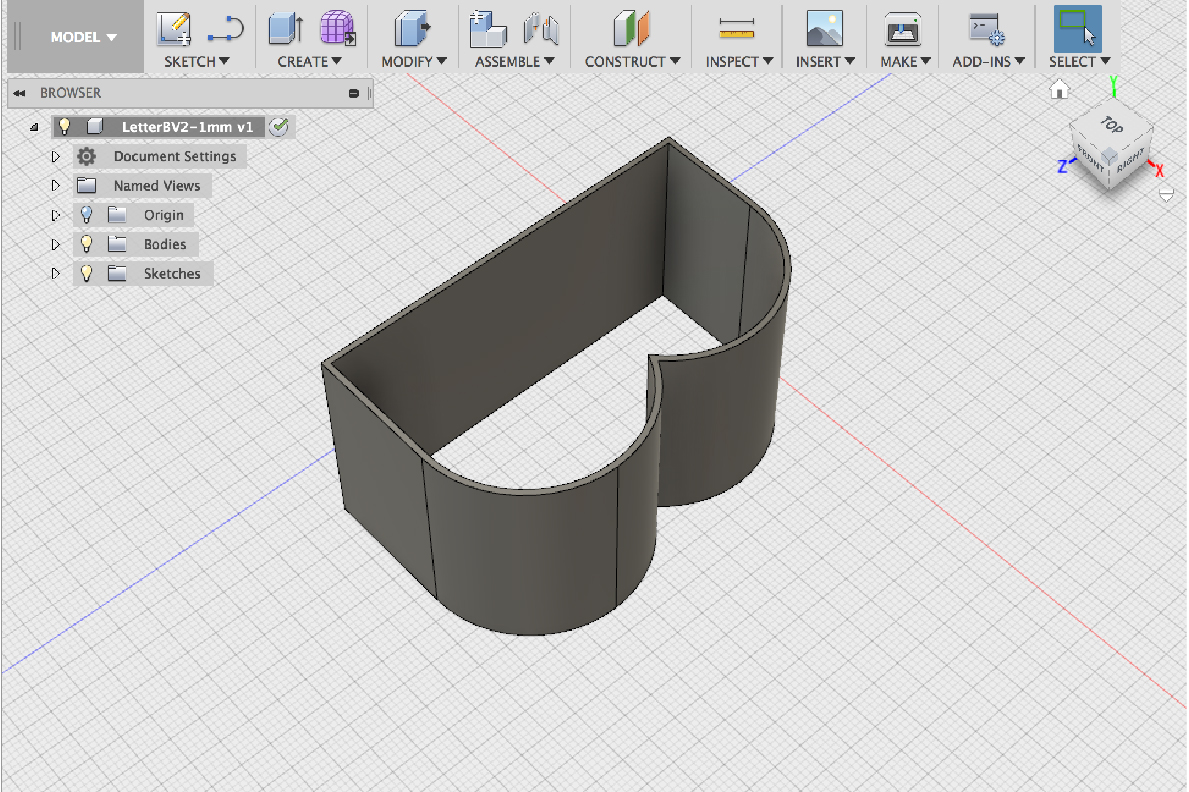Select the Extrude tool icon
1189x792 pixels.
[286, 28]
